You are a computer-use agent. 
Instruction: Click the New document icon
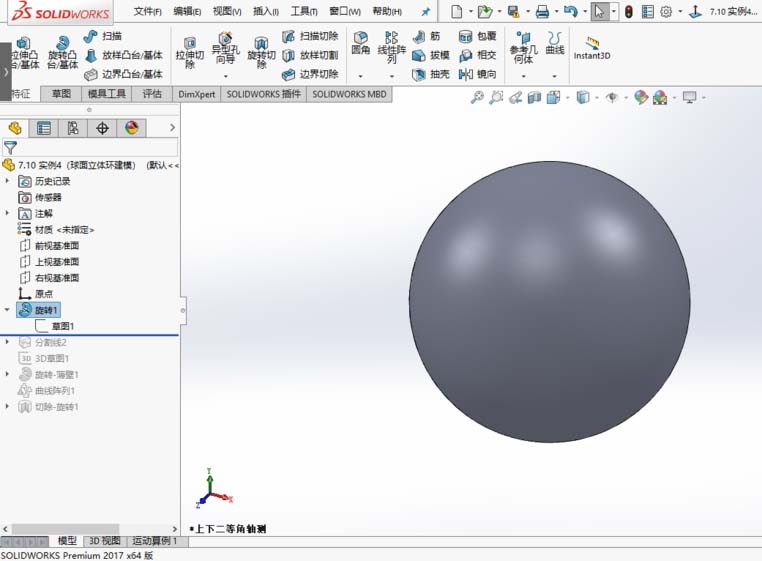click(456, 11)
